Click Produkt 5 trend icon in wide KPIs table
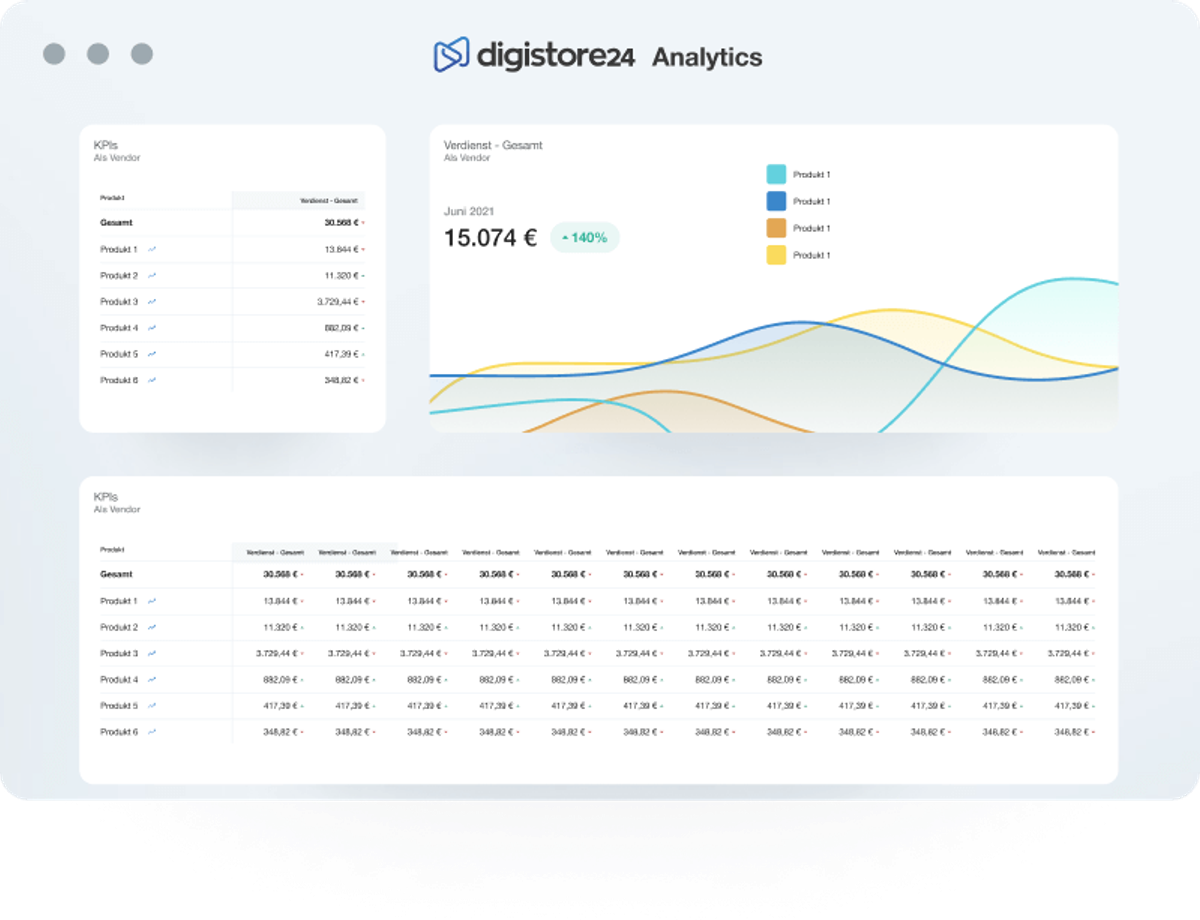 pyautogui.click(x=152, y=706)
